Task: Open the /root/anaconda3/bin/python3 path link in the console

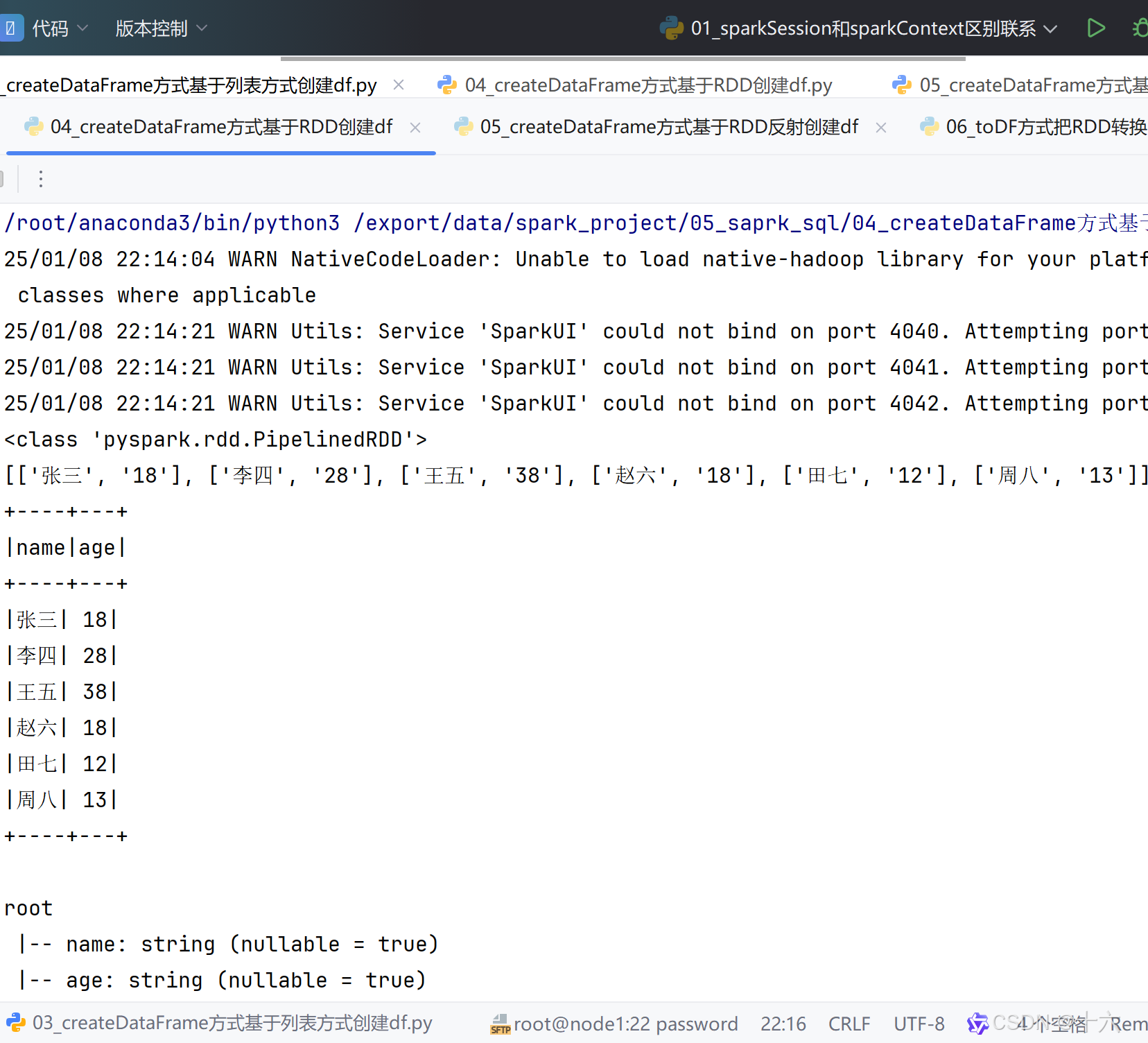Action: click(172, 223)
